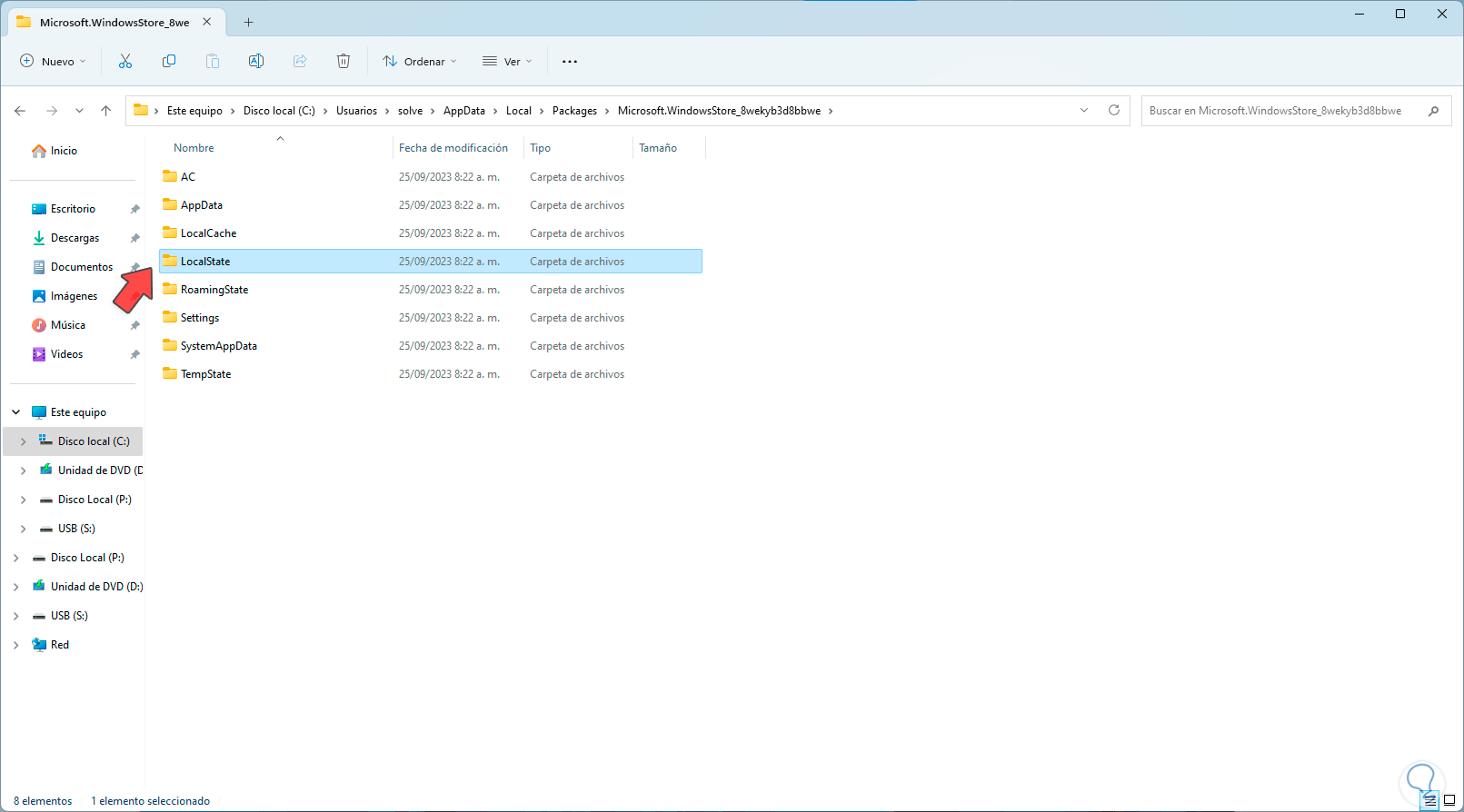The width and height of the screenshot is (1464, 812).
Task: Click the Rename icon in toolbar
Action: [x=256, y=61]
